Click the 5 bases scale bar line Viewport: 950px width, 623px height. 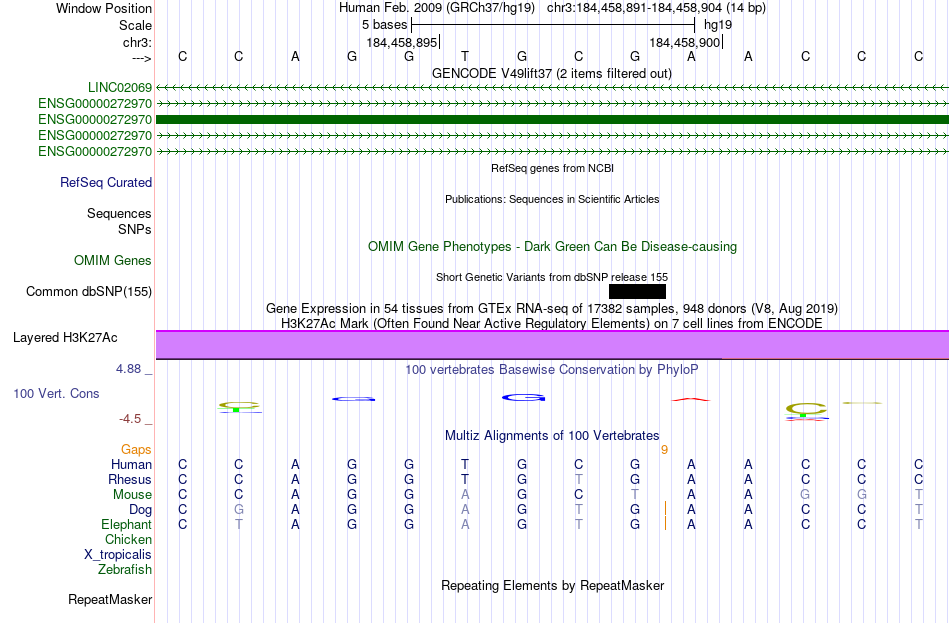(x=553, y=25)
